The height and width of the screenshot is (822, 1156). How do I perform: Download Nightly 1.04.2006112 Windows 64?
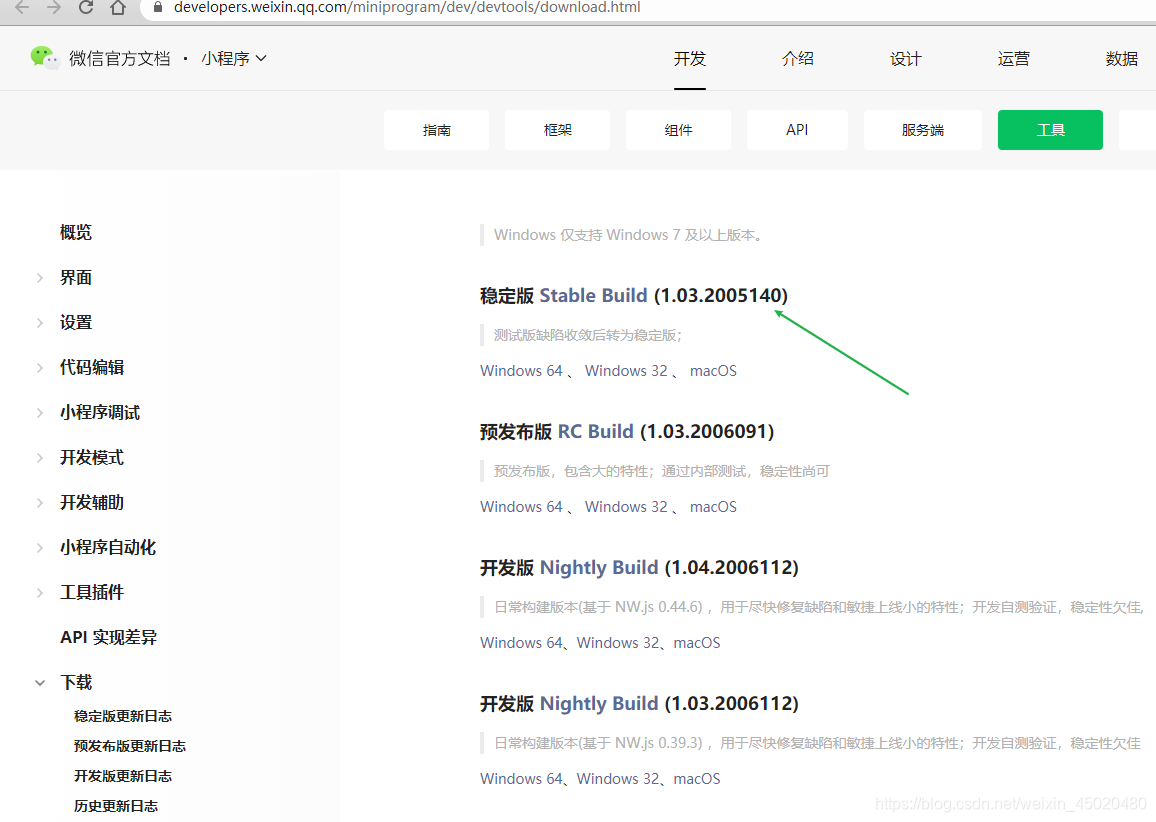(x=521, y=643)
